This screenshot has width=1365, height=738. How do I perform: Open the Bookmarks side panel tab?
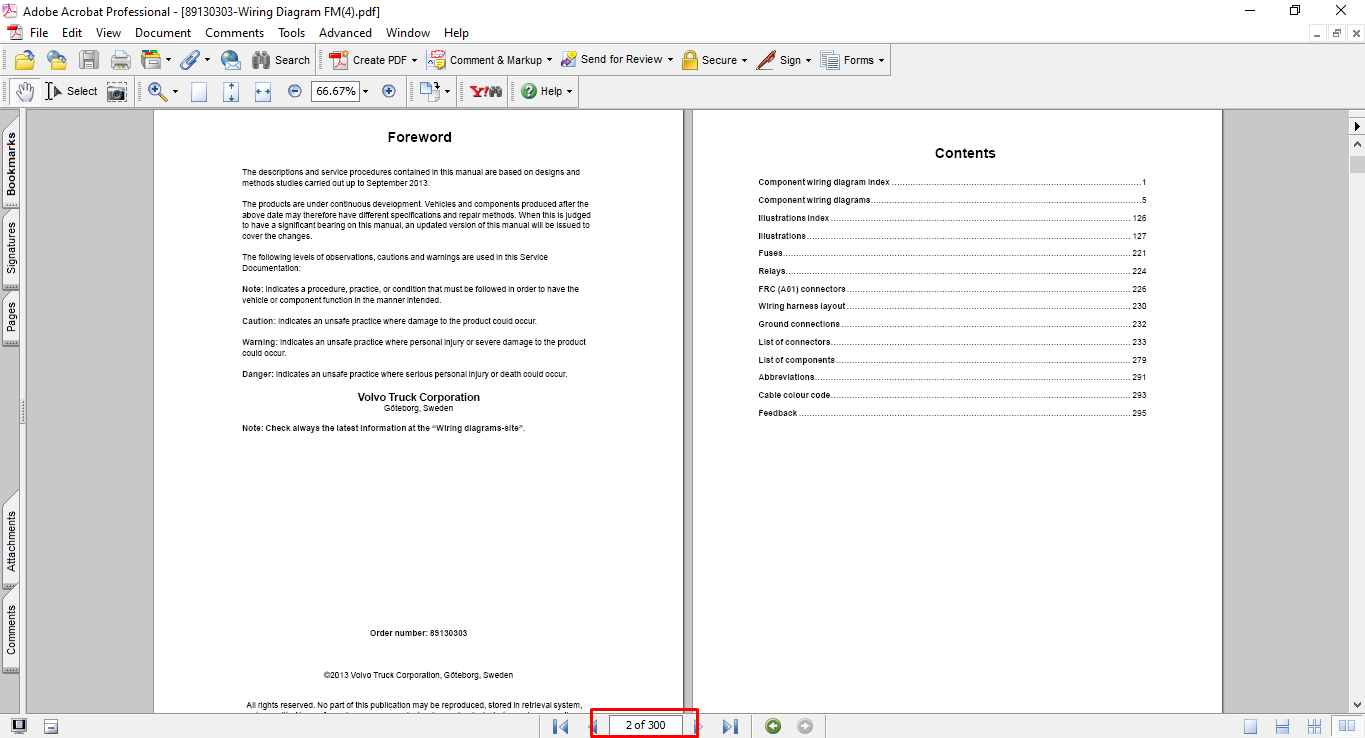[x=11, y=163]
